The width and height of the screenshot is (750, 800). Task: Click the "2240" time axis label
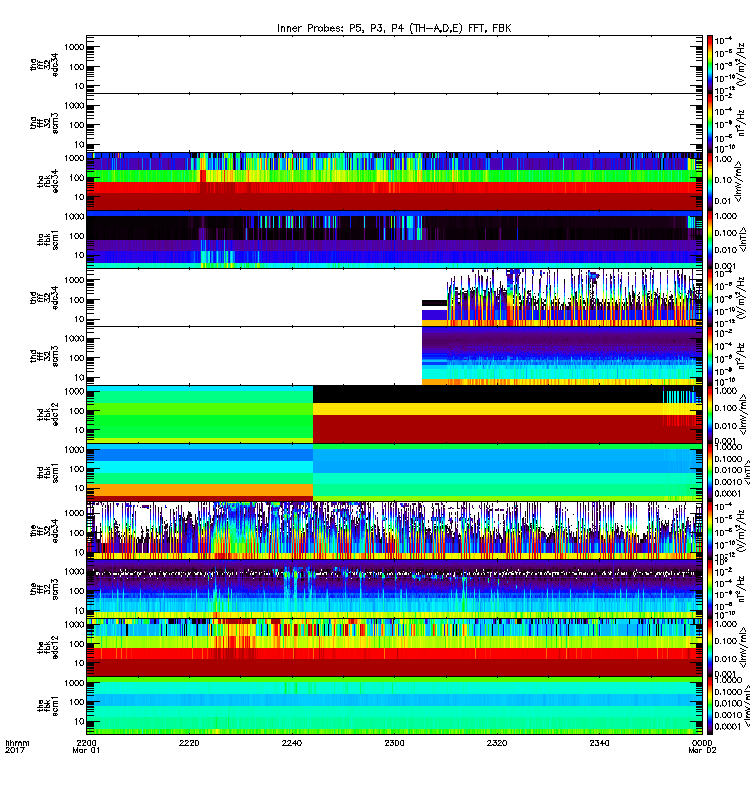(291, 743)
